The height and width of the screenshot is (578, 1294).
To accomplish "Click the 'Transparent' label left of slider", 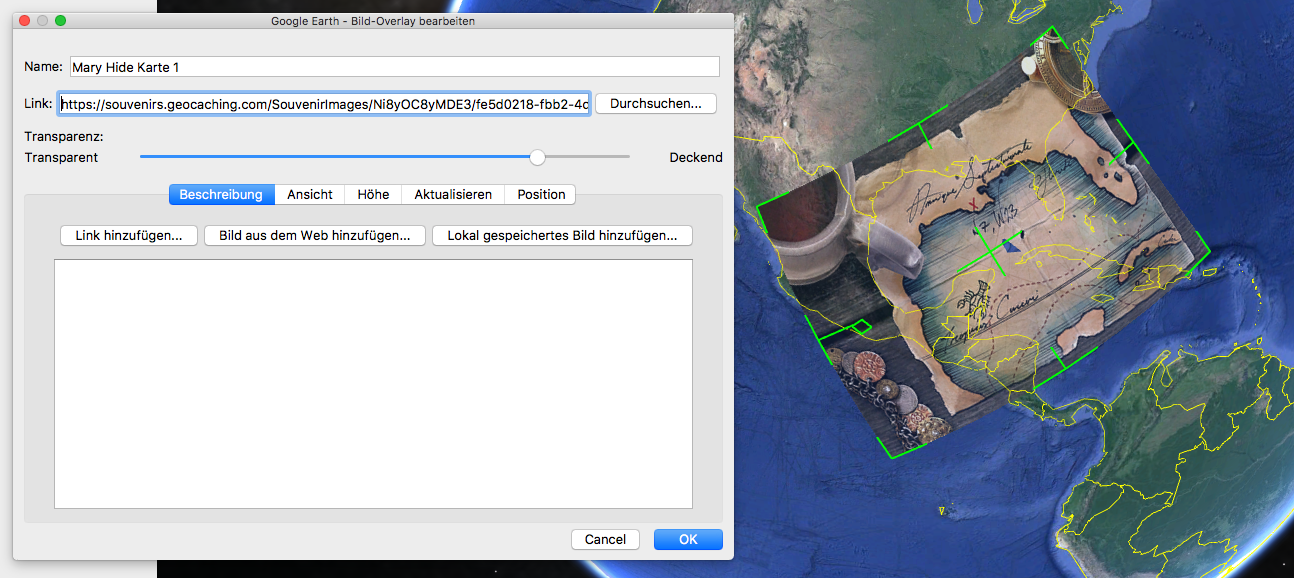I will pyautogui.click(x=61, y=157).
